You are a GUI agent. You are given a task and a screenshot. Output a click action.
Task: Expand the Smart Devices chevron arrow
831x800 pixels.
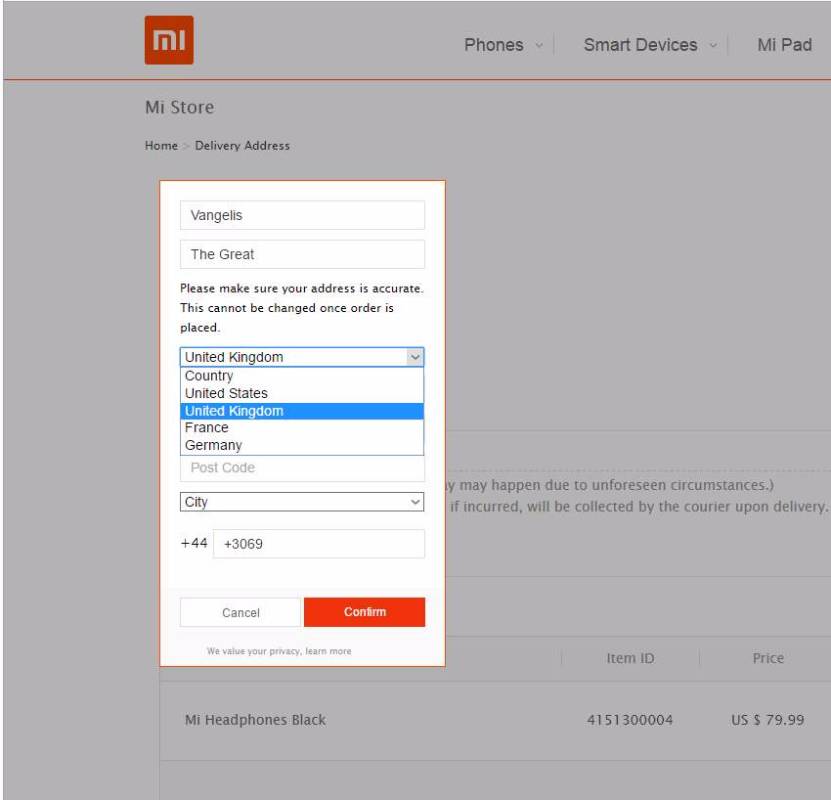click(x=713, y=46)
